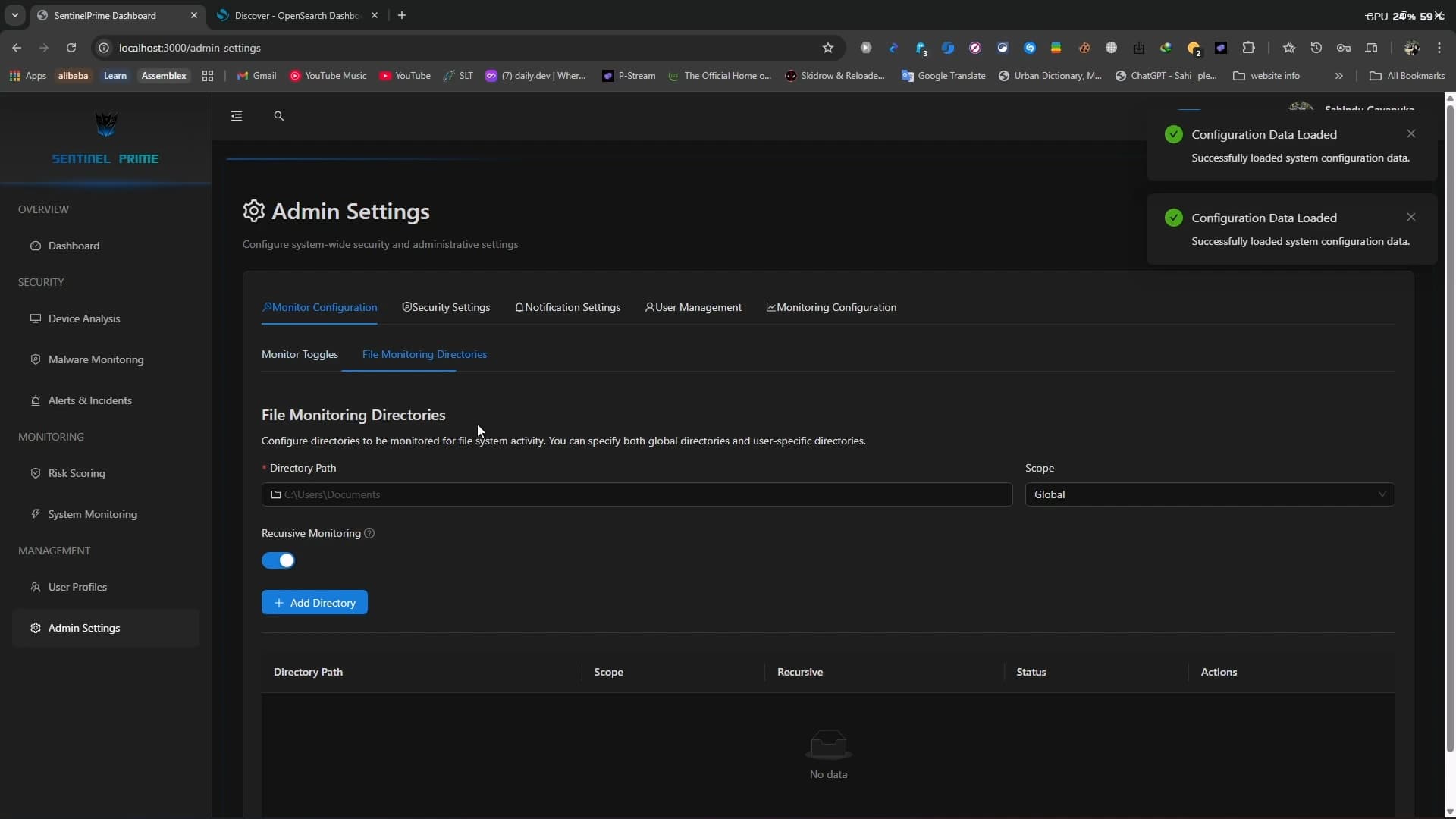Bookmark this page with the star icon

pyautogui.click(x=828, y=48)
